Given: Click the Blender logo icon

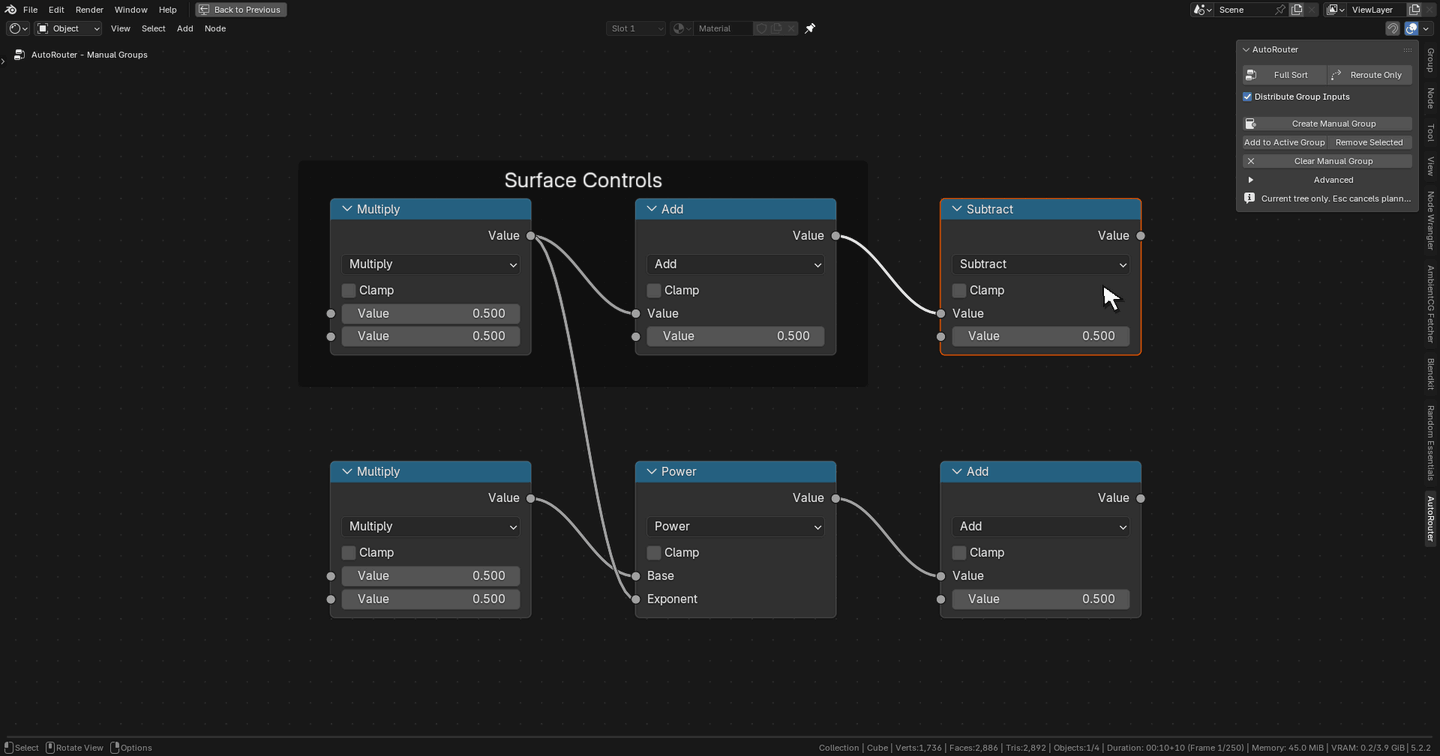Looking at the screenshot, I should [11, 9].
